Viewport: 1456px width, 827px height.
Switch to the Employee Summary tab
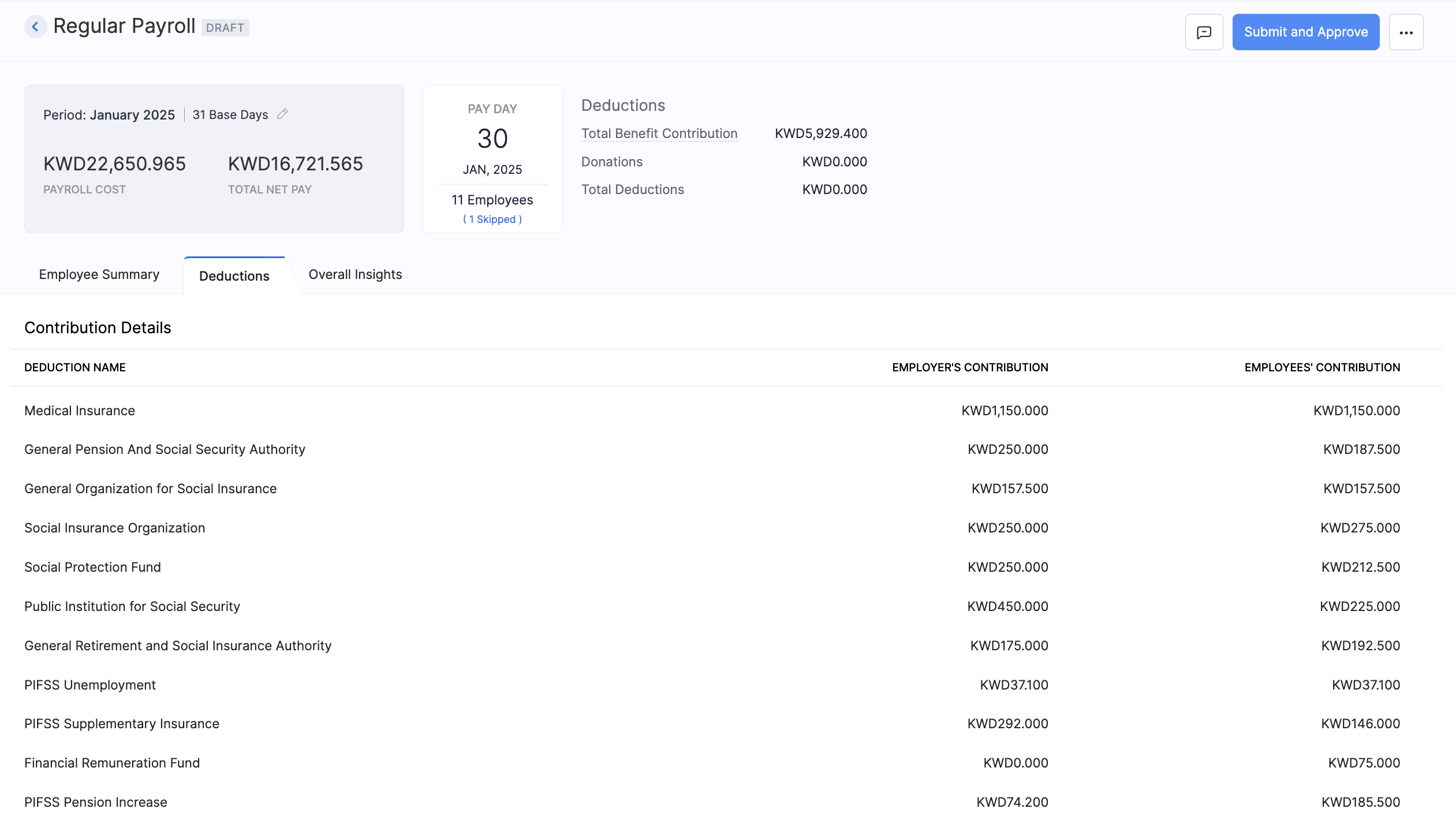pos(99,274)
